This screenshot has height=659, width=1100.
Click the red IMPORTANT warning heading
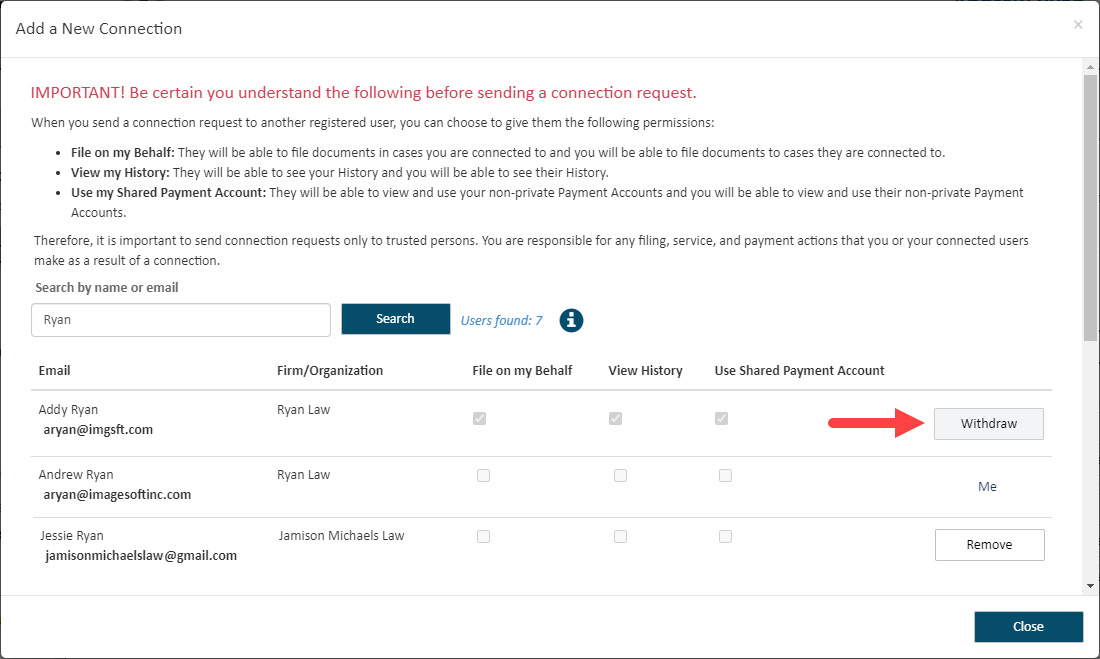pos(363,93)
